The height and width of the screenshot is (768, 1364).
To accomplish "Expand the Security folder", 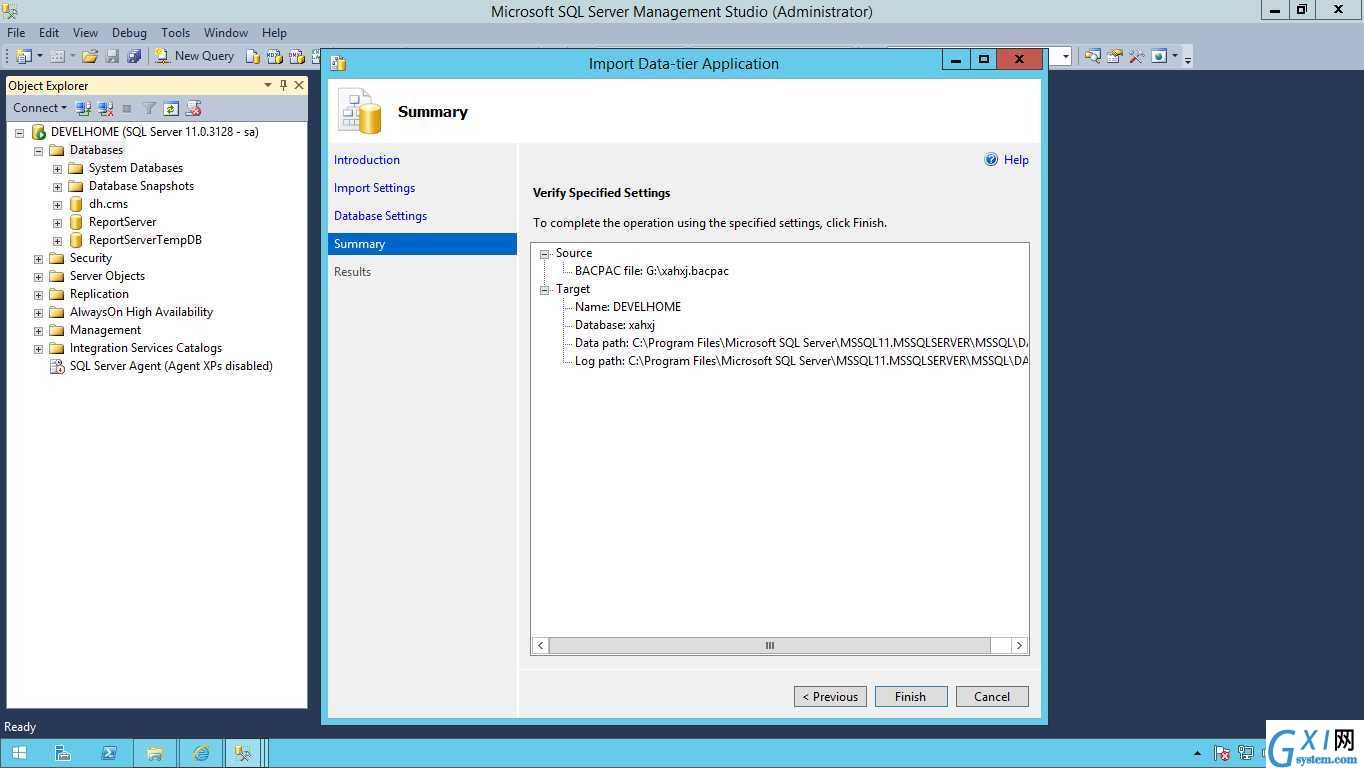I will [x=38, y=258].
